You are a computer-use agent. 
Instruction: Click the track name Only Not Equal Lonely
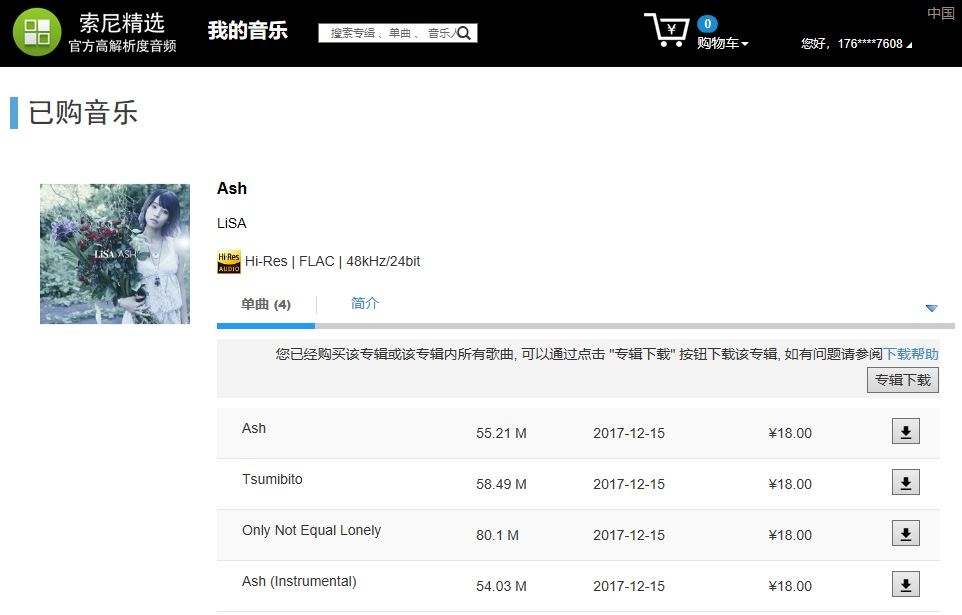coord(311,530)
